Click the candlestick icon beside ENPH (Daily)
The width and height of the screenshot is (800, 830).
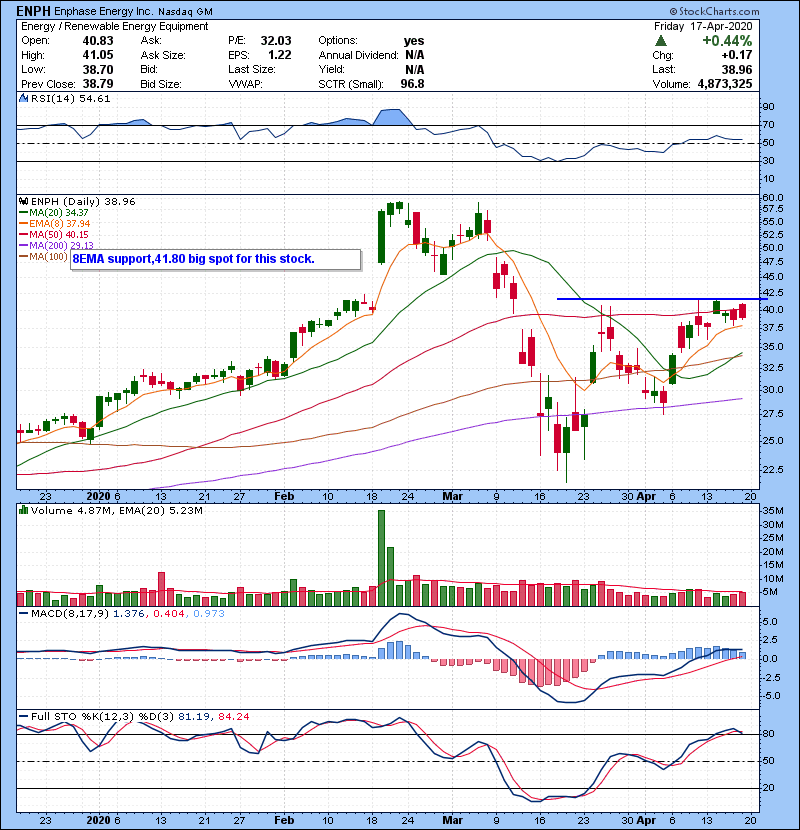pyautogui.click(x=23, y=202)
